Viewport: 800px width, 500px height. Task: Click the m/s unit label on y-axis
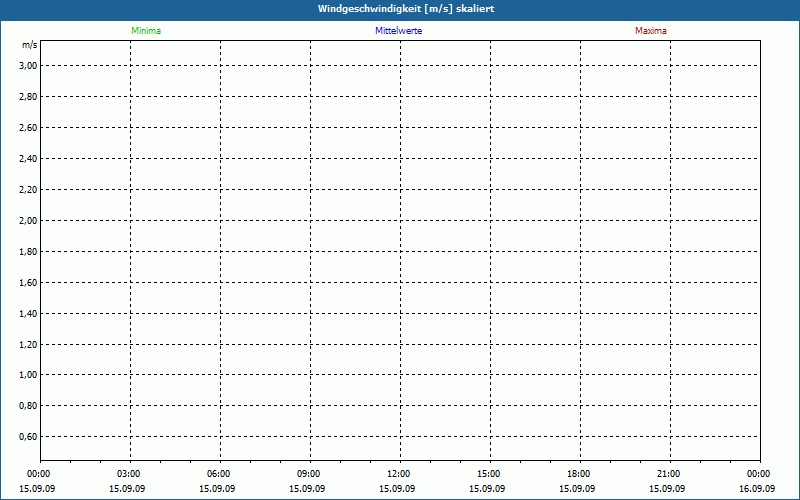pos(29,45)
